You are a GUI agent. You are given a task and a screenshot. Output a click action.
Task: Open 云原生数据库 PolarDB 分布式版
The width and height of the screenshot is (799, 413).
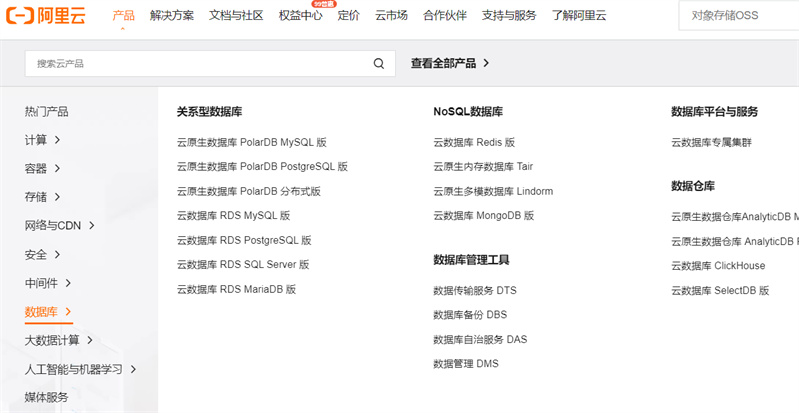pyautogui.click(x=249, y=192)
